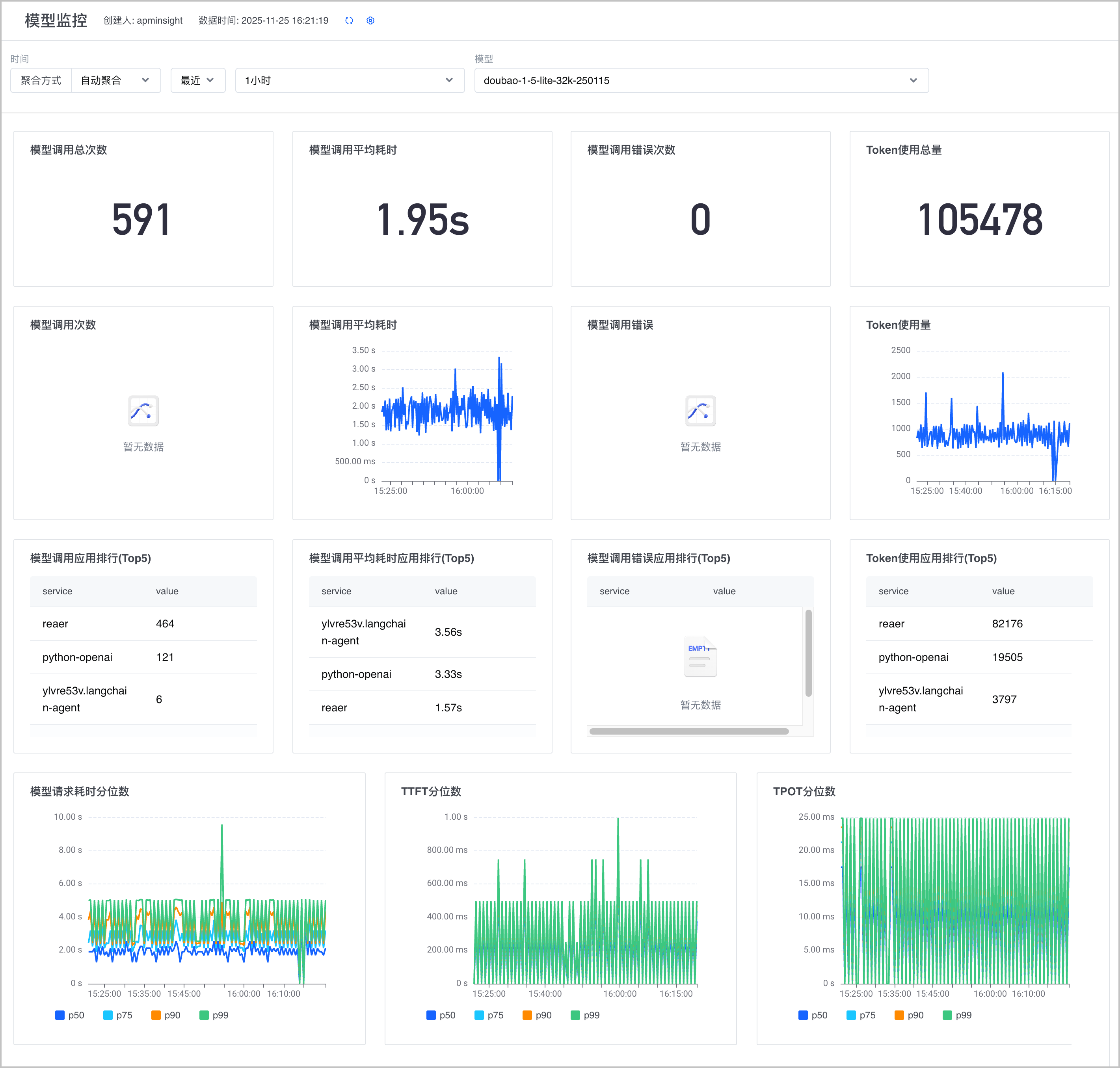The height and width of the screenshot is (1068, 1120).
Task: Click vertical scrollbar in error ranking table
Action: point(808,653)
